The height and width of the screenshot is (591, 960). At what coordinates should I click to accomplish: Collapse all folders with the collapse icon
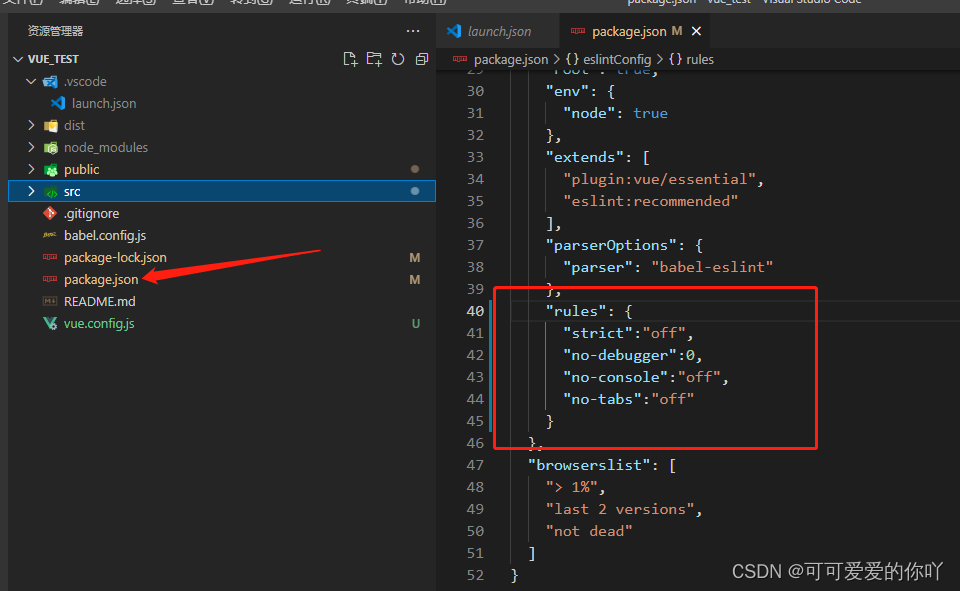422,59
